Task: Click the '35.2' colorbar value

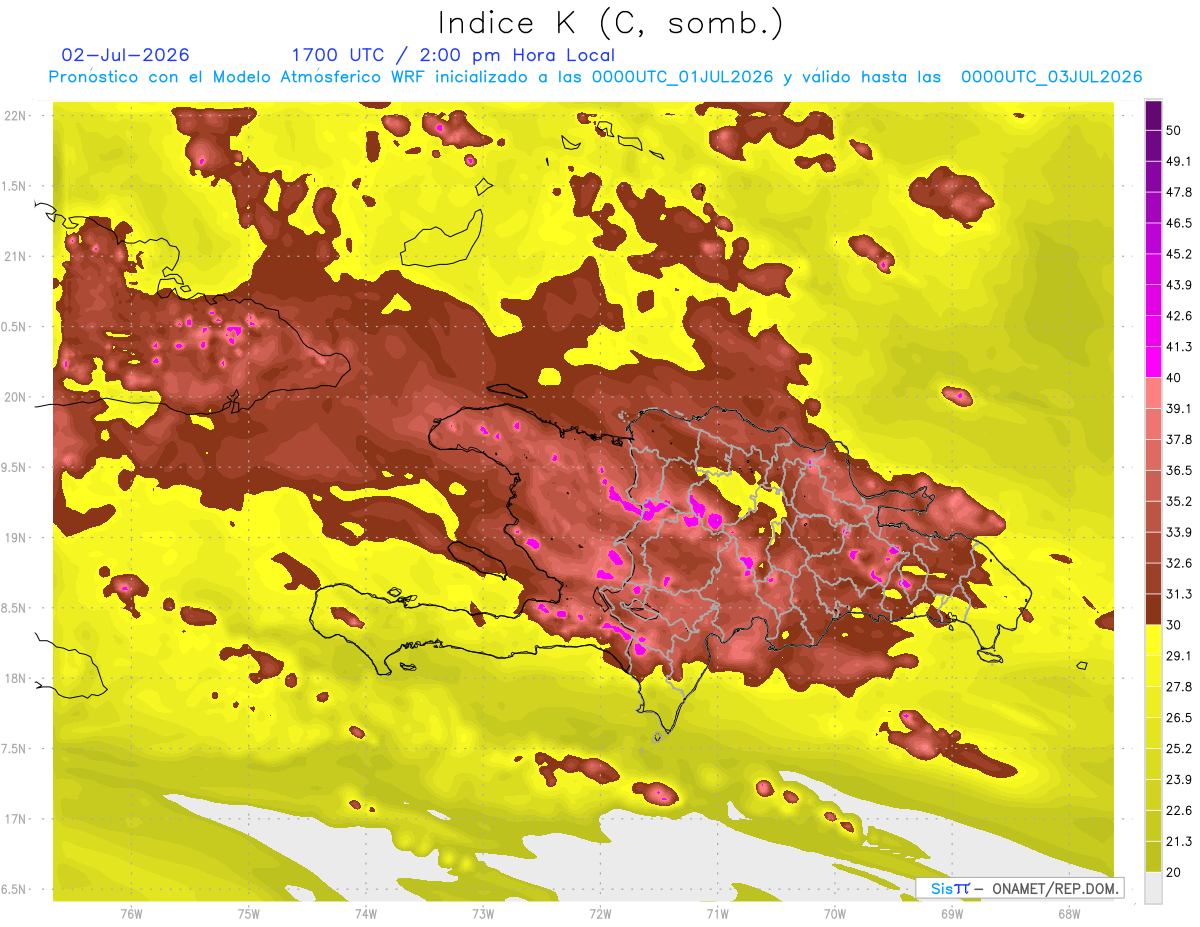Action: 1179,501
